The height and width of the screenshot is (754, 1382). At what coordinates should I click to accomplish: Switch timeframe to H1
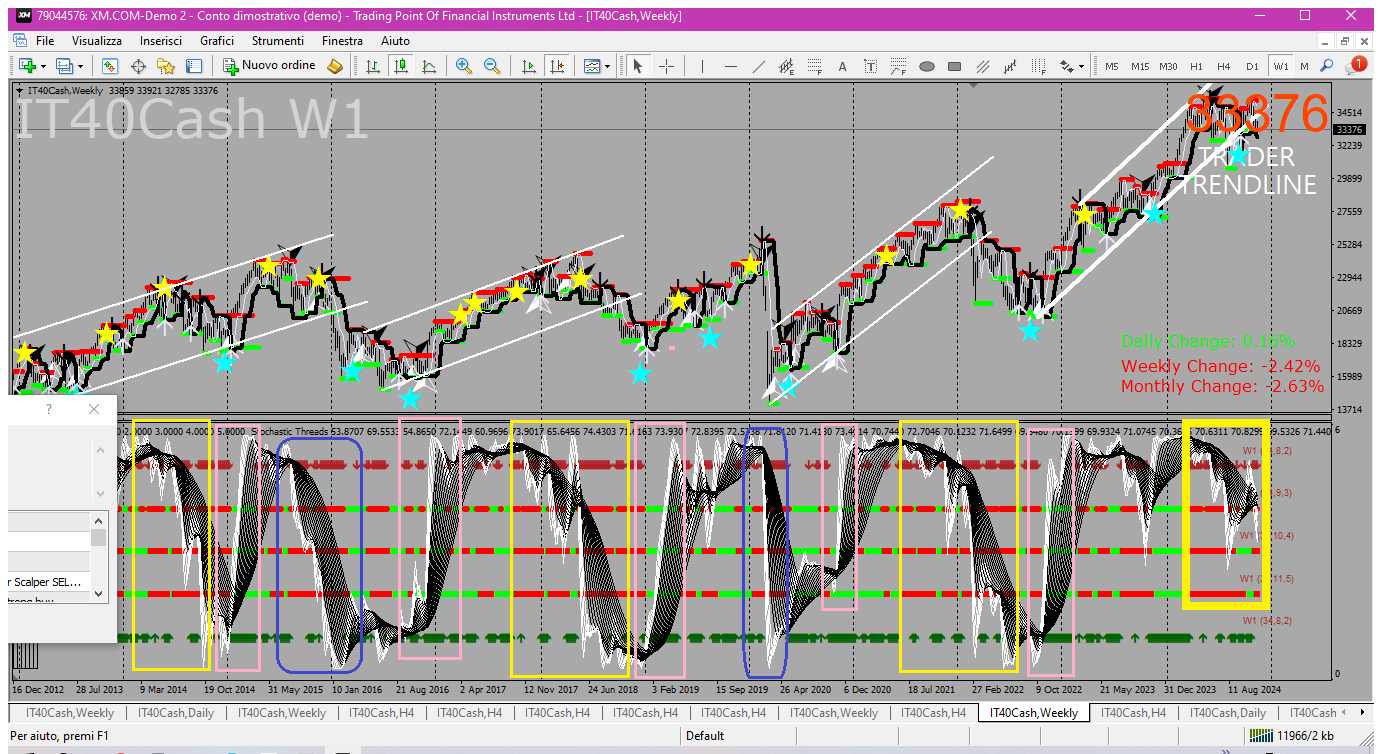point(1196,66)
